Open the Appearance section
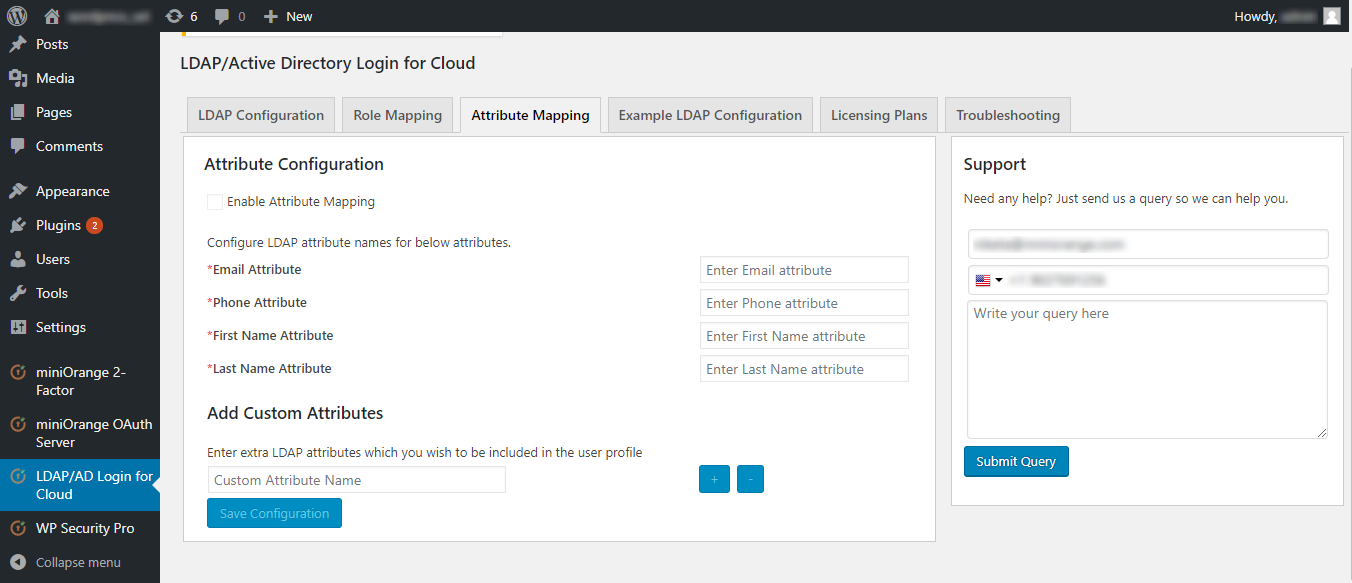1352x583 pixels. 70,190
